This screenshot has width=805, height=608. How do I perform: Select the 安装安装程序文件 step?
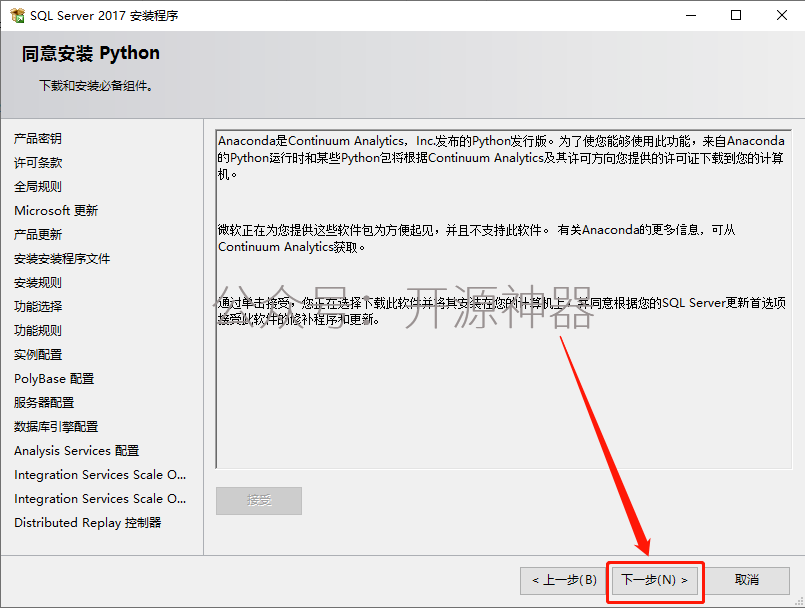click(62, 259)
